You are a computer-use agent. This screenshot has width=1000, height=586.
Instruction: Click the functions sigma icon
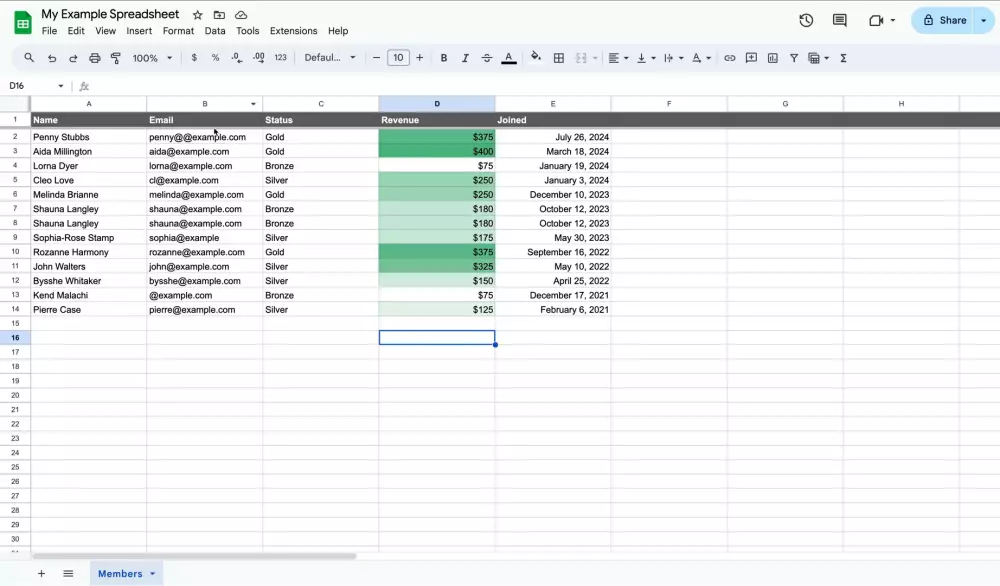coord(843,58)
